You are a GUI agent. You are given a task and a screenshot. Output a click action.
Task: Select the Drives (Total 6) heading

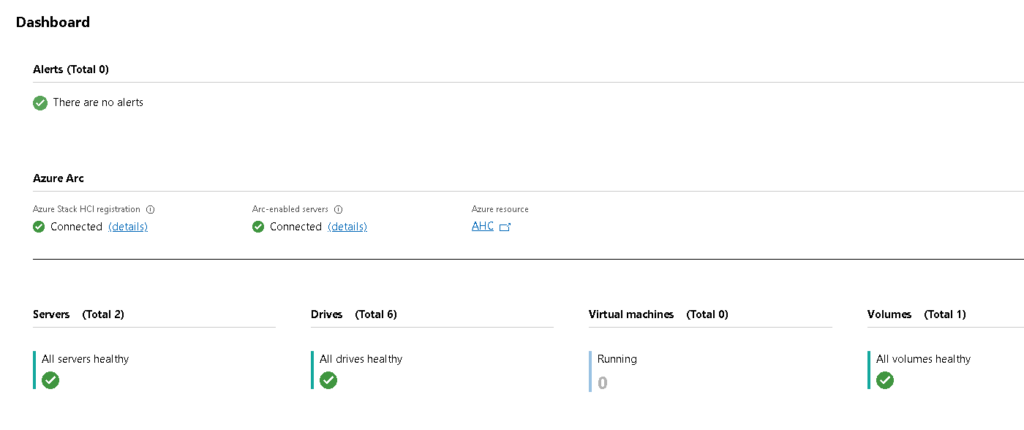[354, 314]
